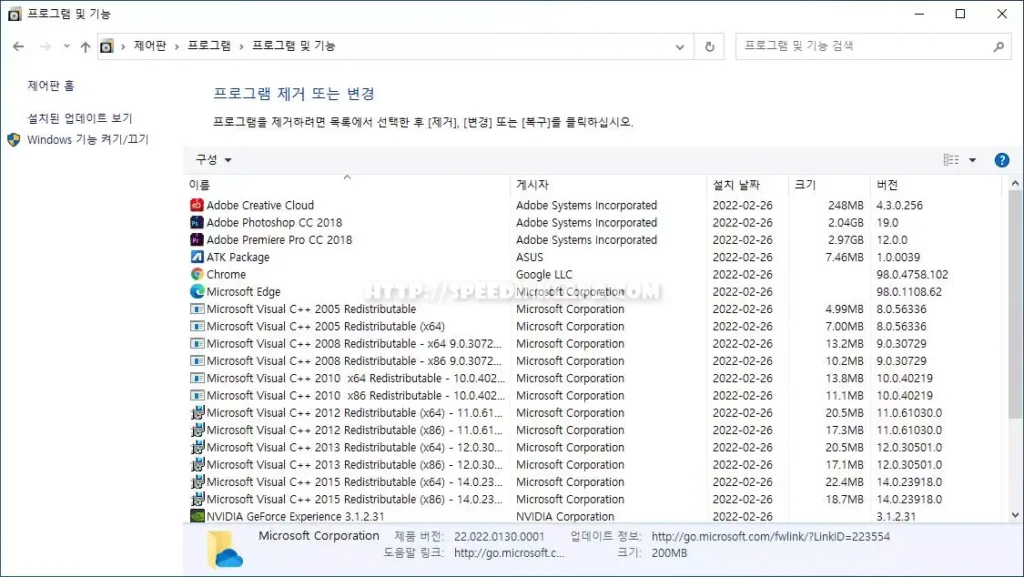Click 프로그램 및 기능 in the breadcrumb path
This screenshot has width=1024, height=577.
click(293, 46)
